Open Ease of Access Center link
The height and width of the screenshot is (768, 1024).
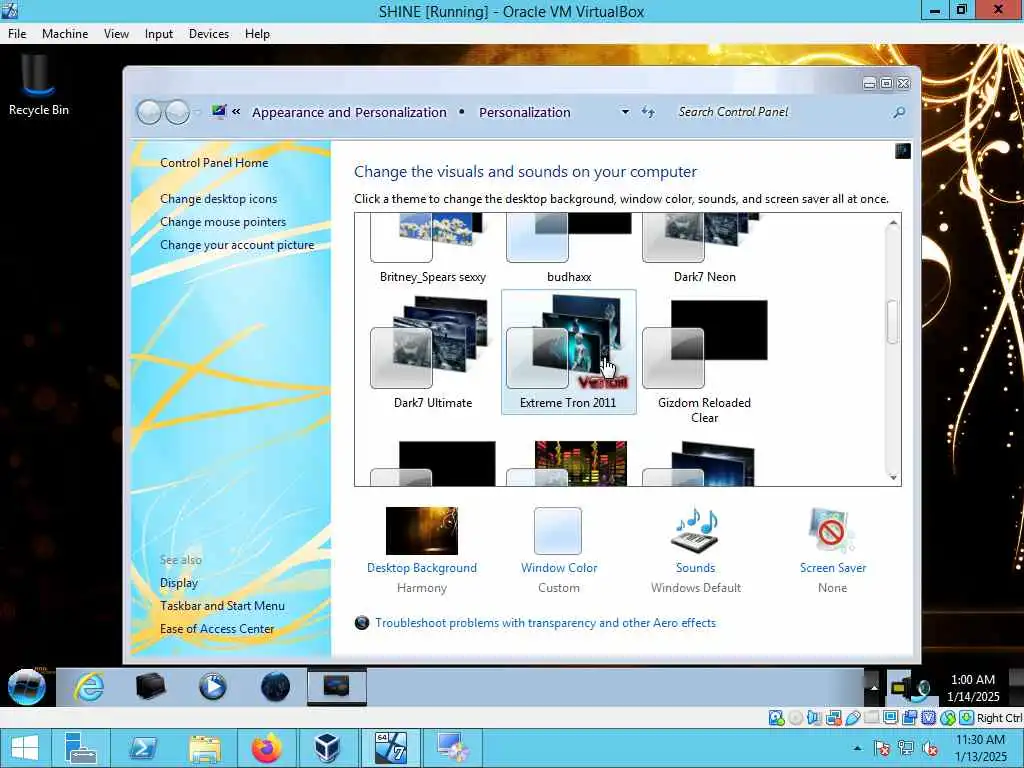click(217, 629)
